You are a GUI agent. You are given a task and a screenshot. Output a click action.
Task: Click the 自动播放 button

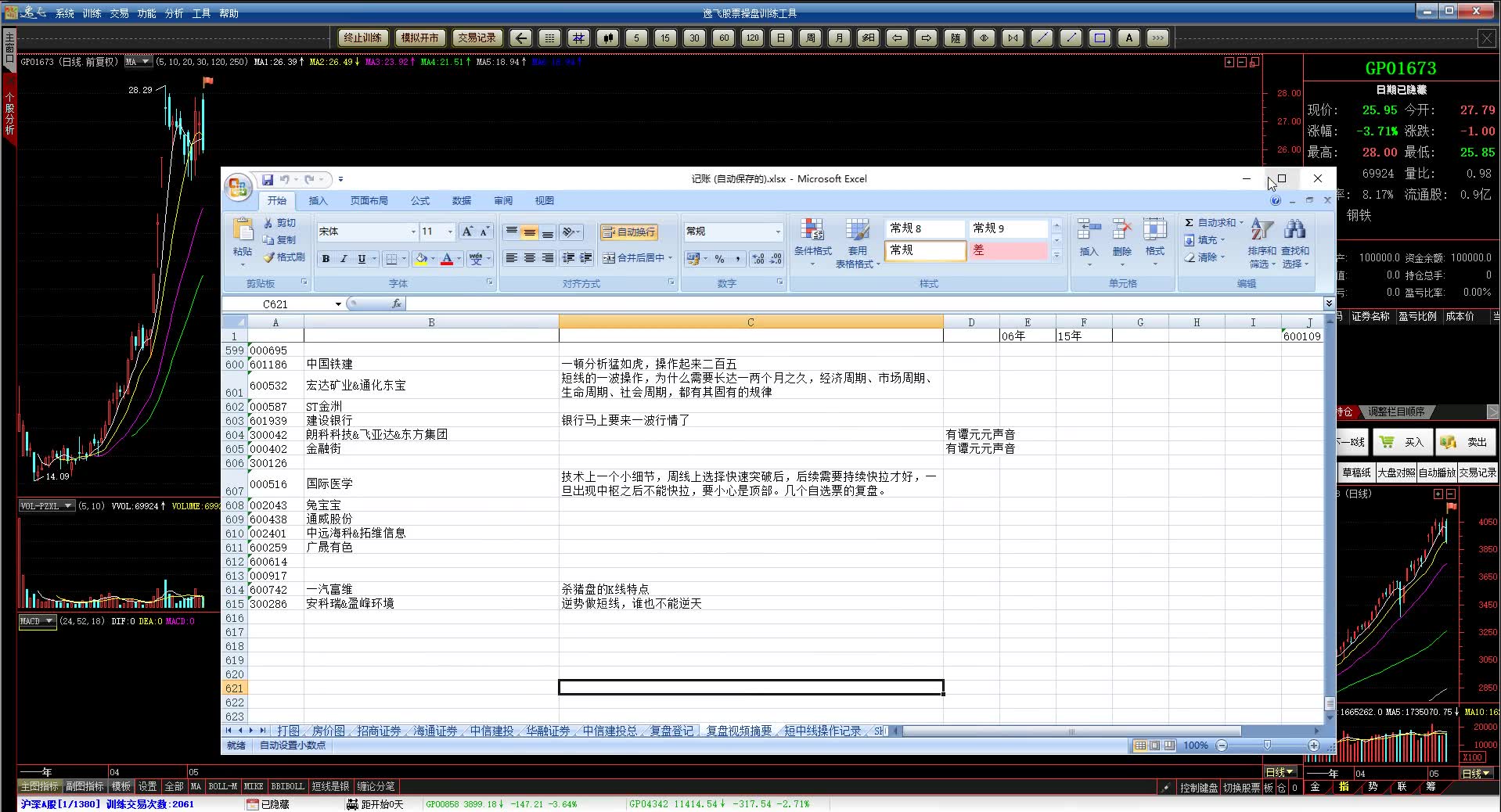[x=1437, y=472]
